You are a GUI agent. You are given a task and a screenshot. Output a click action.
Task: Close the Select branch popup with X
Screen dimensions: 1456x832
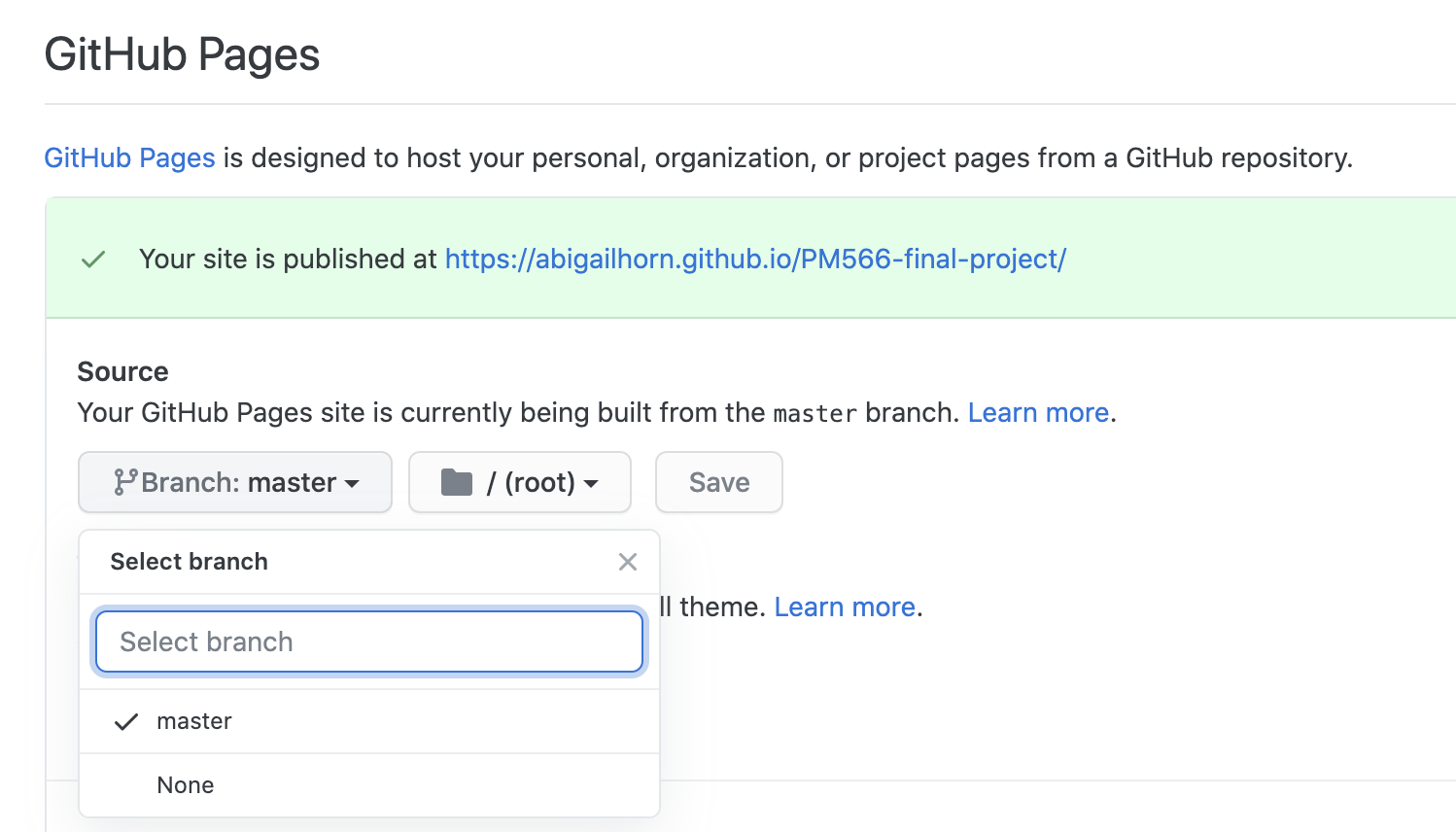point(628,562)
